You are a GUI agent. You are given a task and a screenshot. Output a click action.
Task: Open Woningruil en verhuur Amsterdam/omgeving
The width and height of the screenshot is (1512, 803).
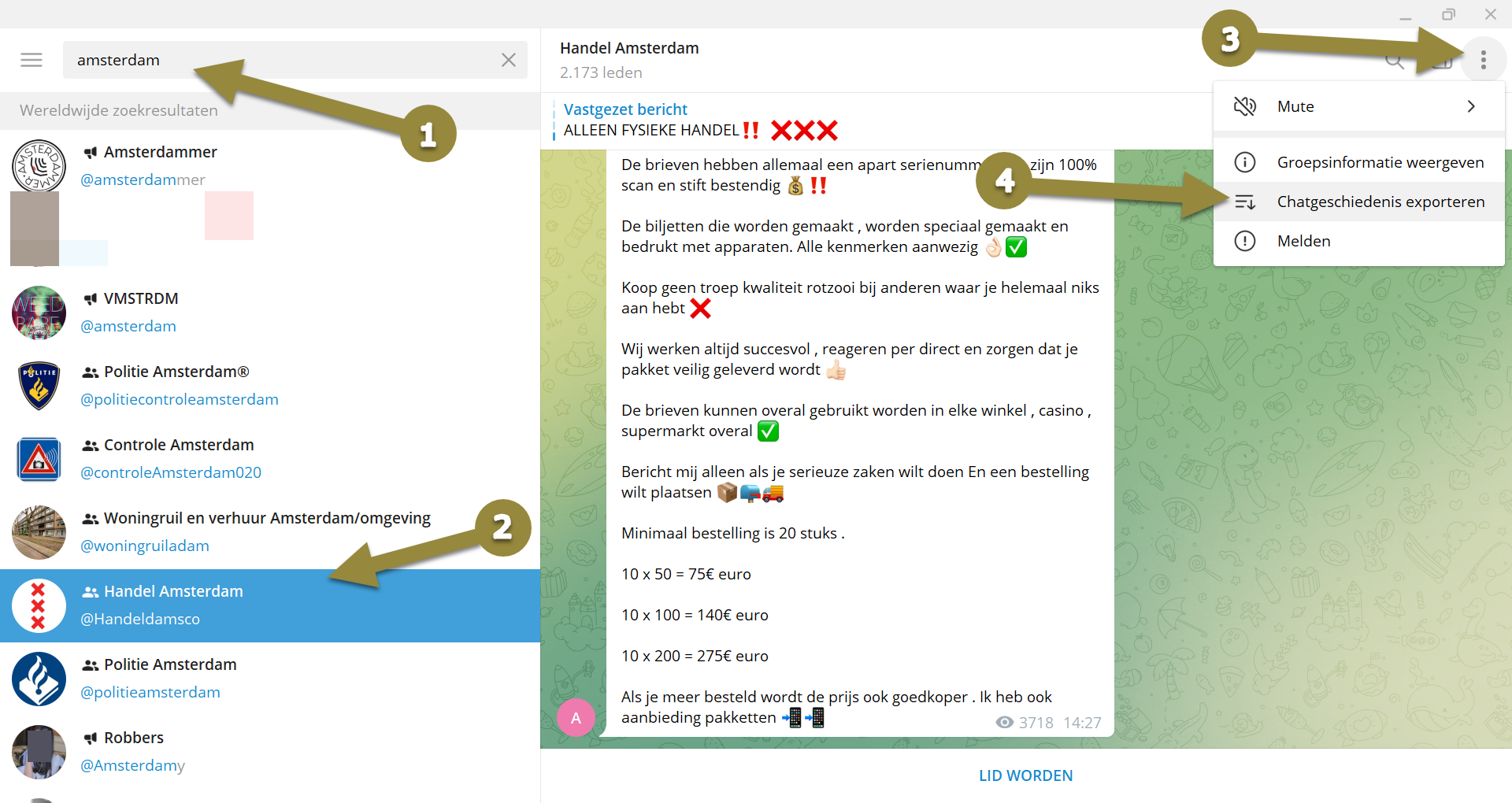pyautogui.click(x=270, y=532)
